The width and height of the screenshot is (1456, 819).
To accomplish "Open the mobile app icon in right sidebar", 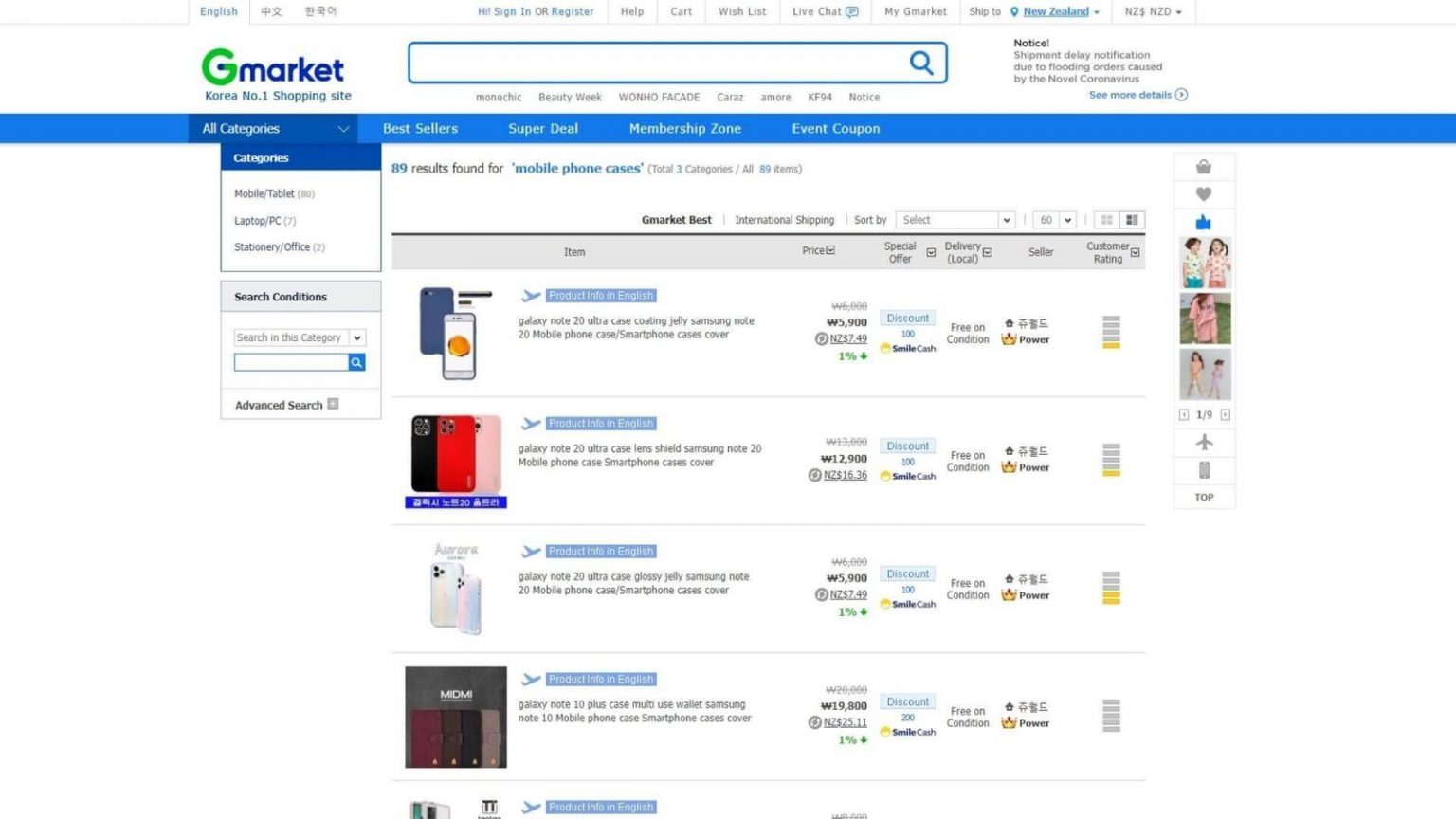I will click(1203, 469).
